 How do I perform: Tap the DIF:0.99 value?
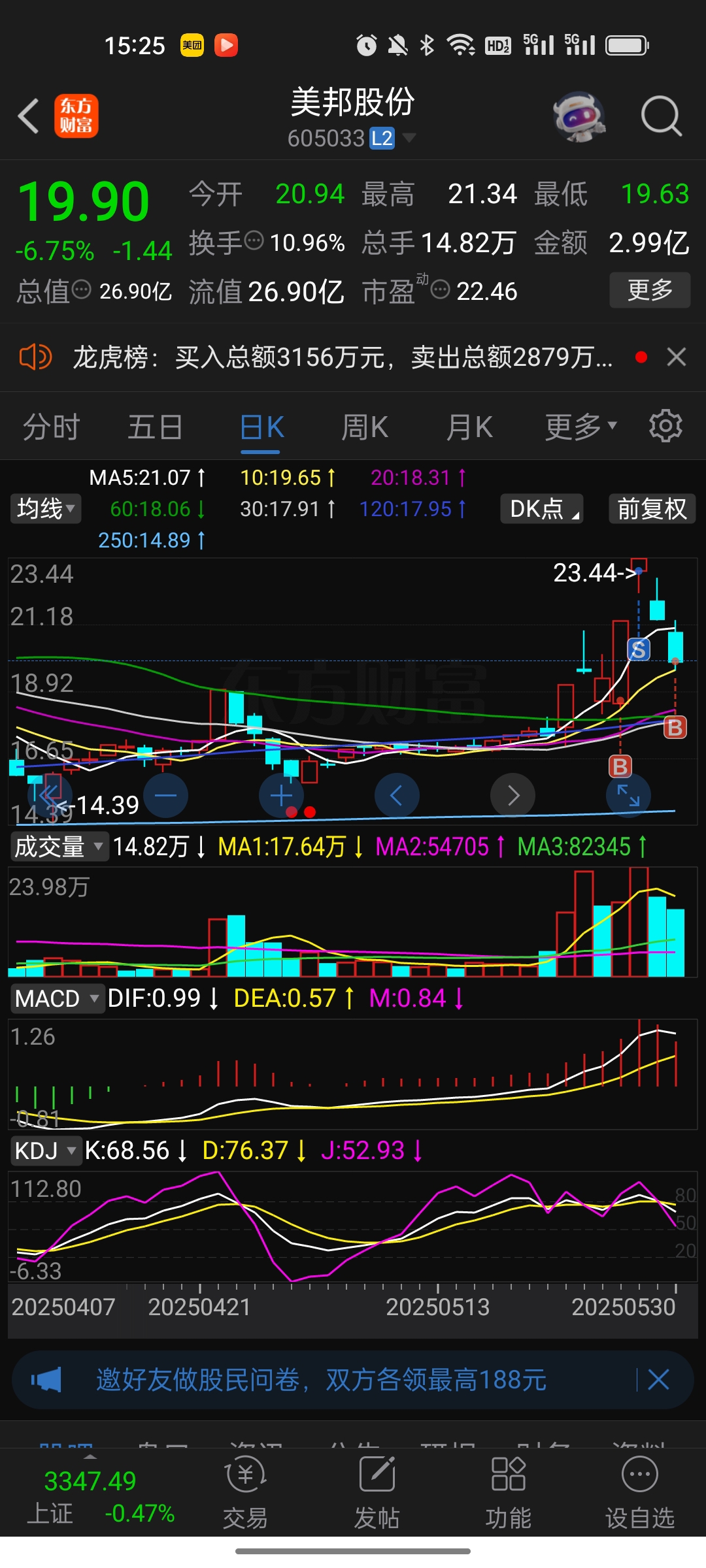[x=163, y=998]
